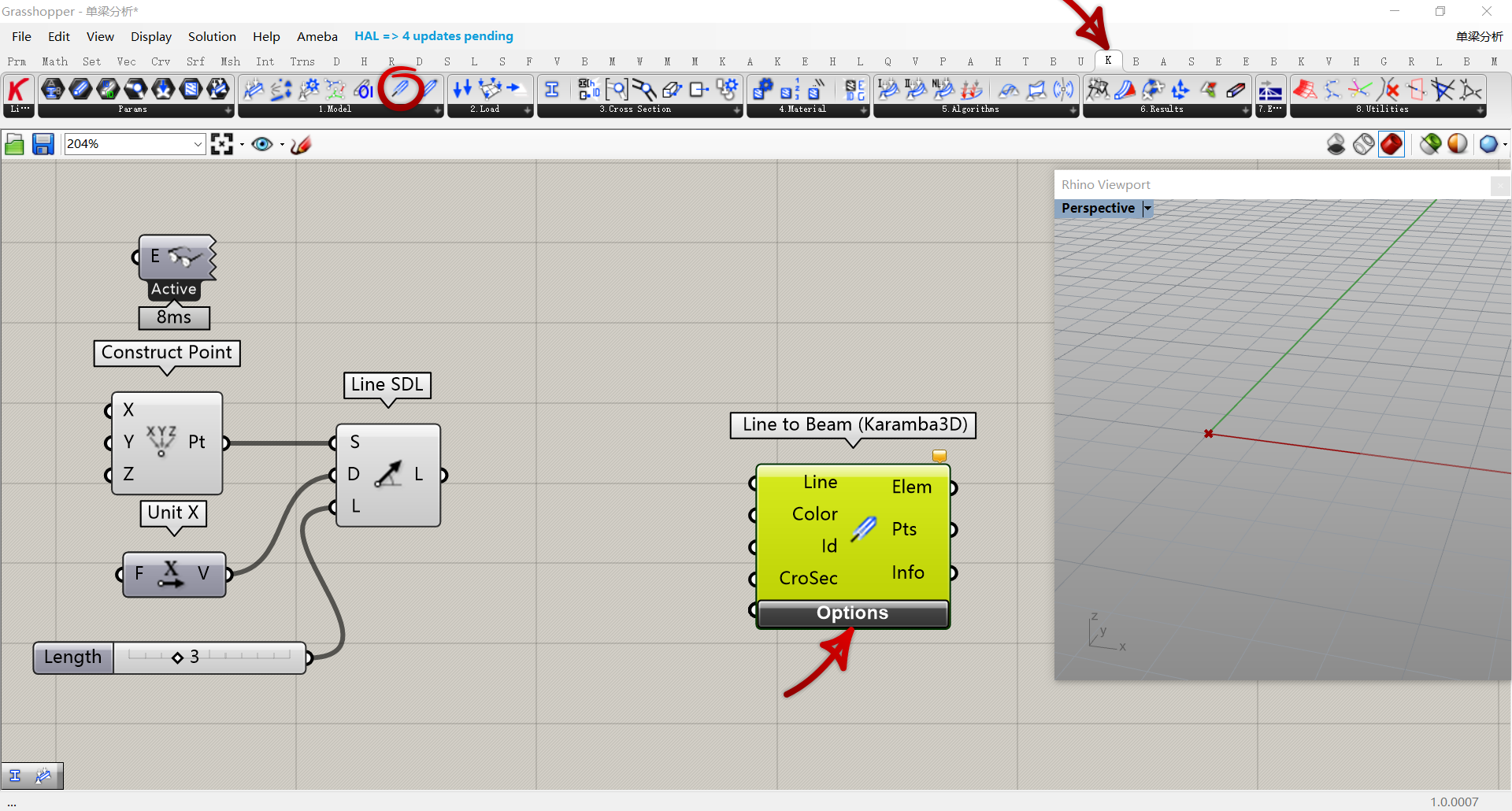Expand the 1. Model panel
The width and height of the screenshot is (1512, 811).
coord(438,110)
